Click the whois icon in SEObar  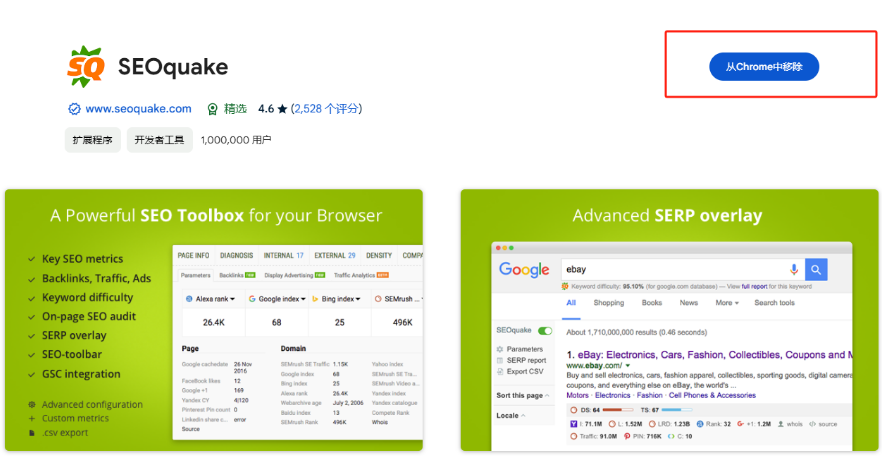pos(782,424)
